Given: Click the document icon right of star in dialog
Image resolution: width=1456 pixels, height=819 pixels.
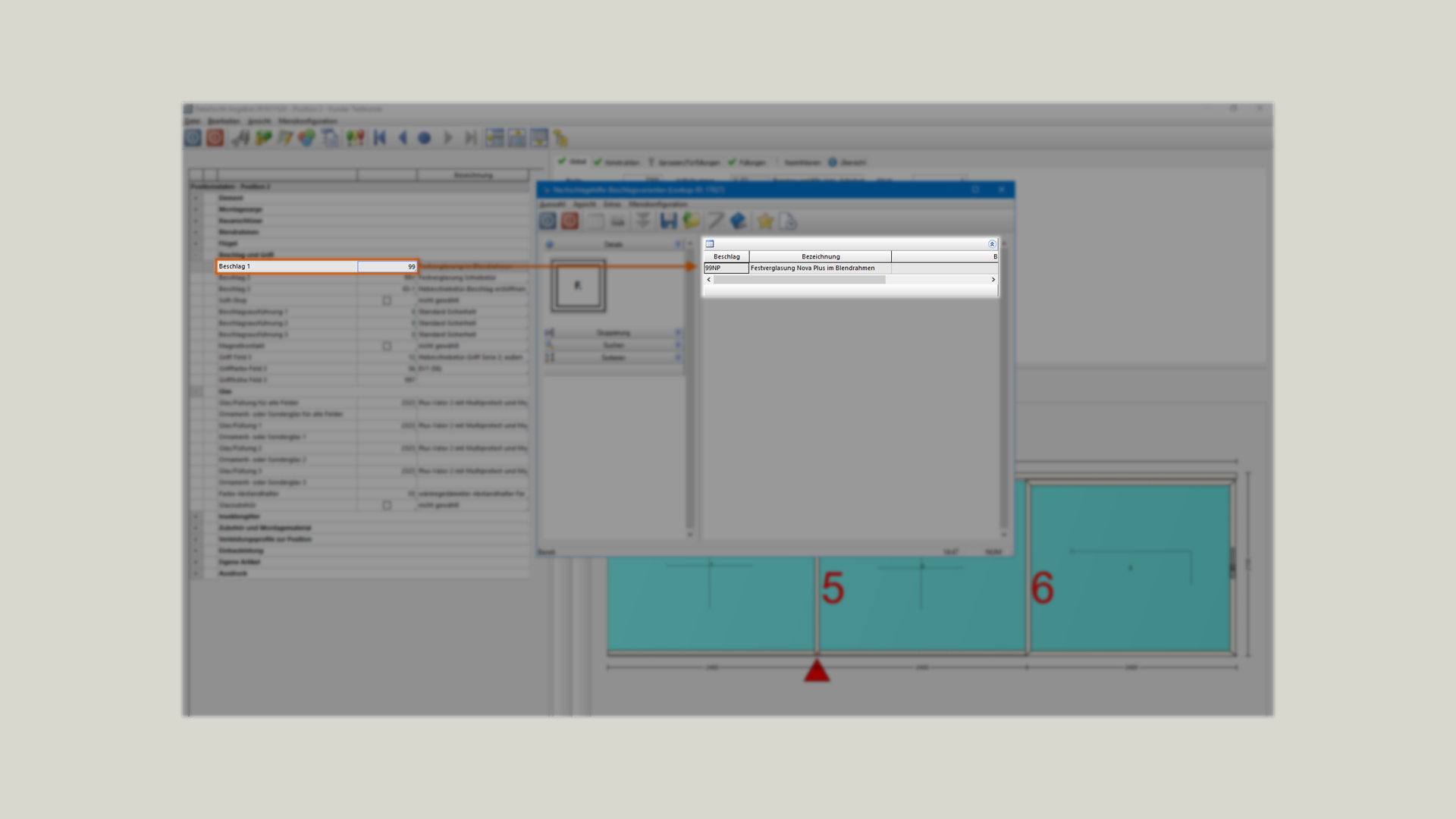Looking at the screenshot, I should 788,221.
